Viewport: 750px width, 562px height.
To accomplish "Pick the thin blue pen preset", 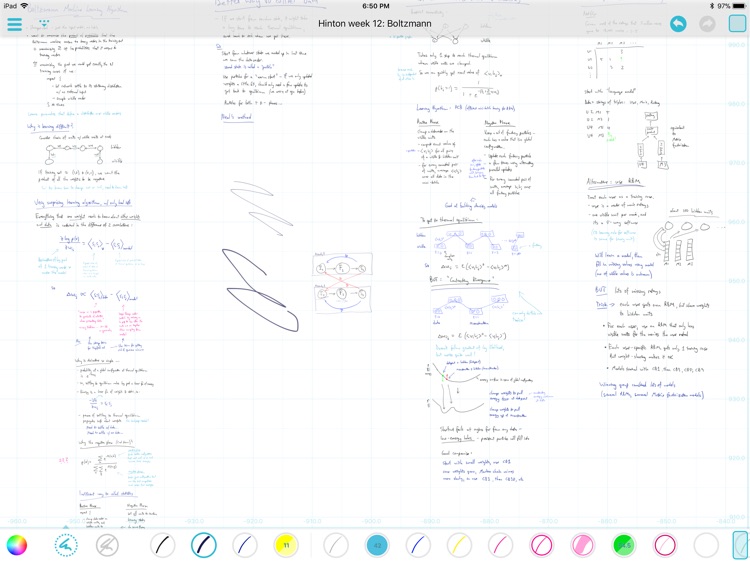I will coord(245,545).
